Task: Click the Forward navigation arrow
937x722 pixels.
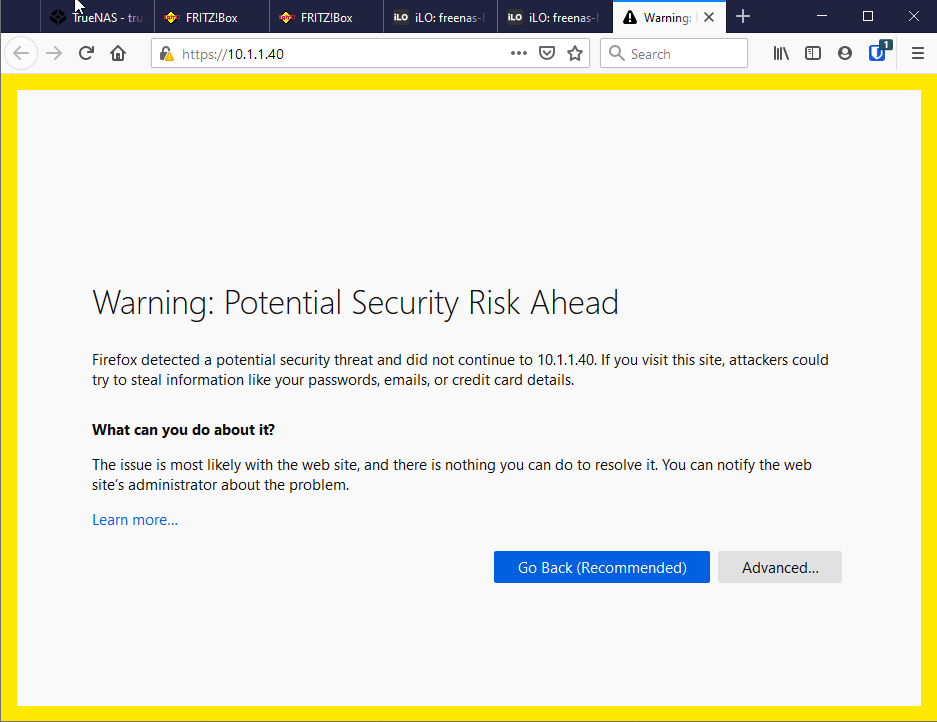Action: (54, 54)
